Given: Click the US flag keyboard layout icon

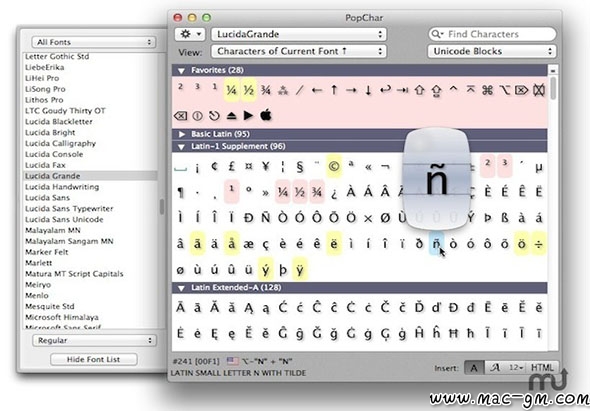Looking at the screenshot, I should pyautogui.click(x=233, y=361).
